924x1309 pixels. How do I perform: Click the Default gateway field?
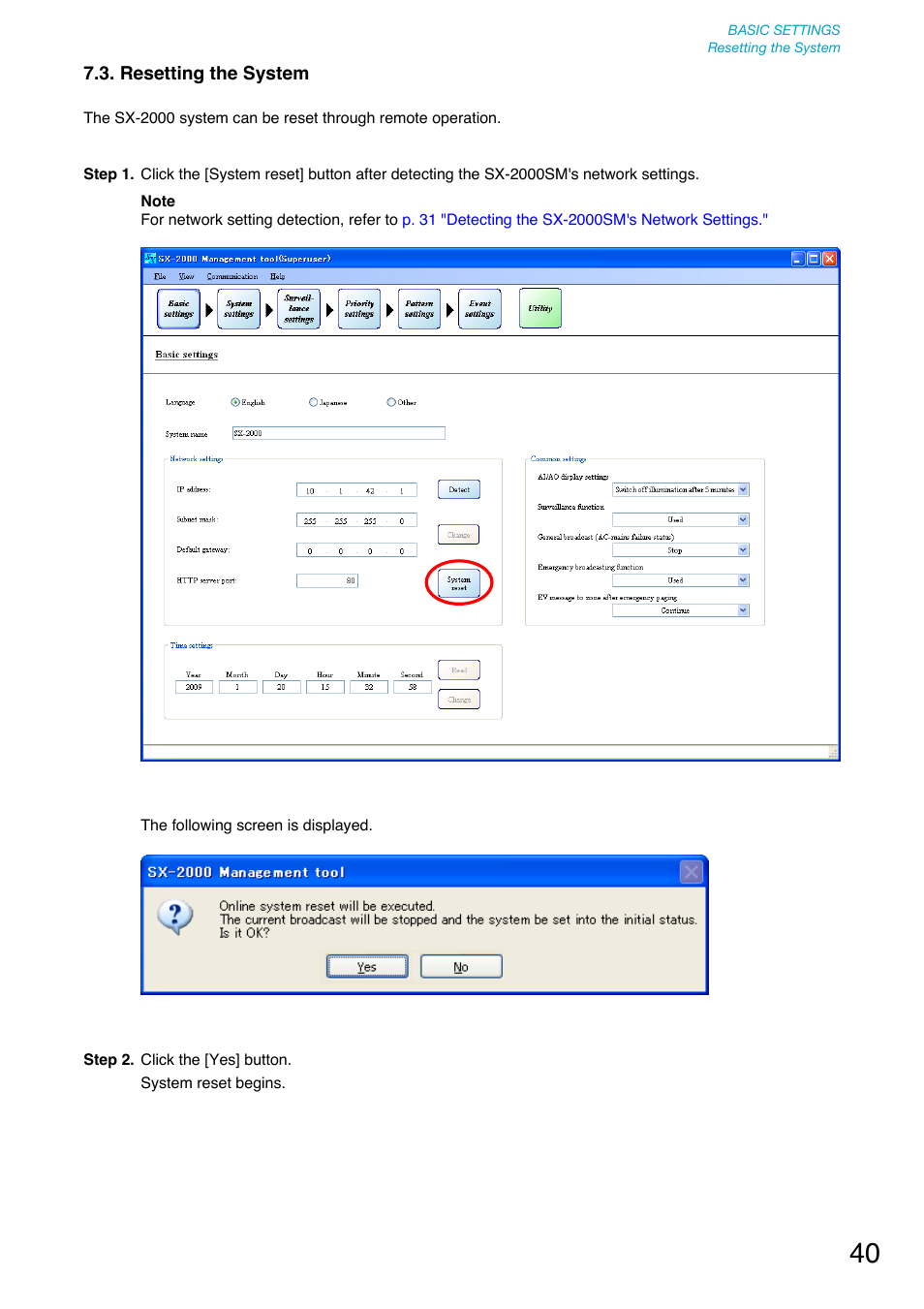point(356,550)
